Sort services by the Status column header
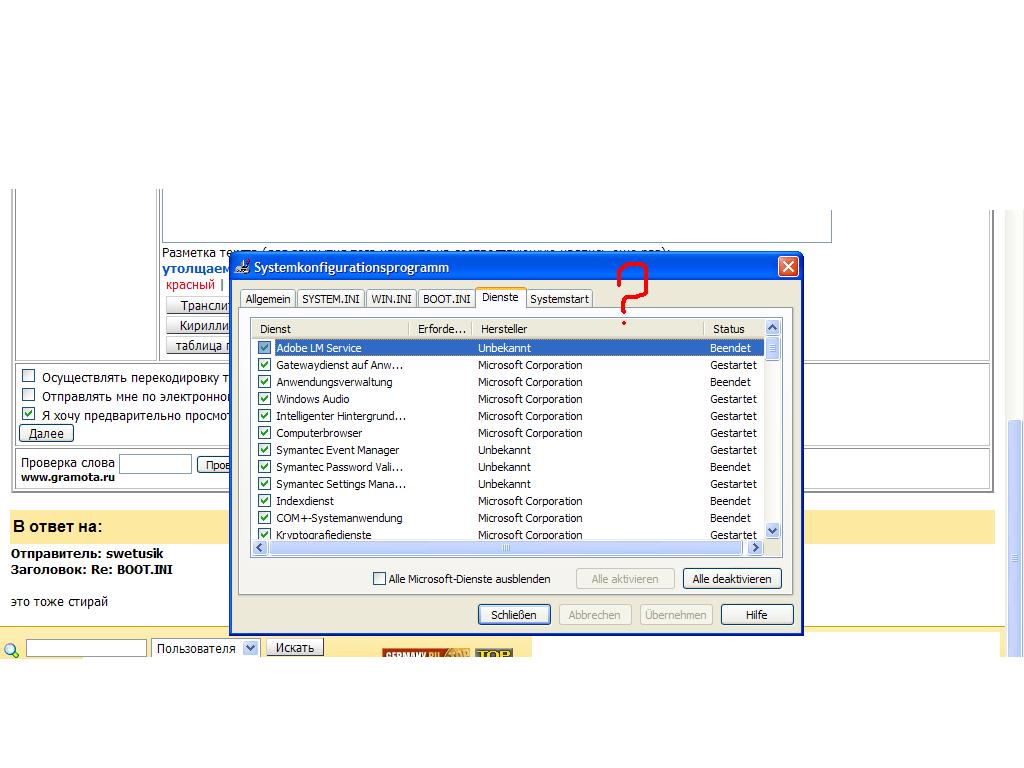Viewport: 1024px width, 768px height. (x=729, y=329)
